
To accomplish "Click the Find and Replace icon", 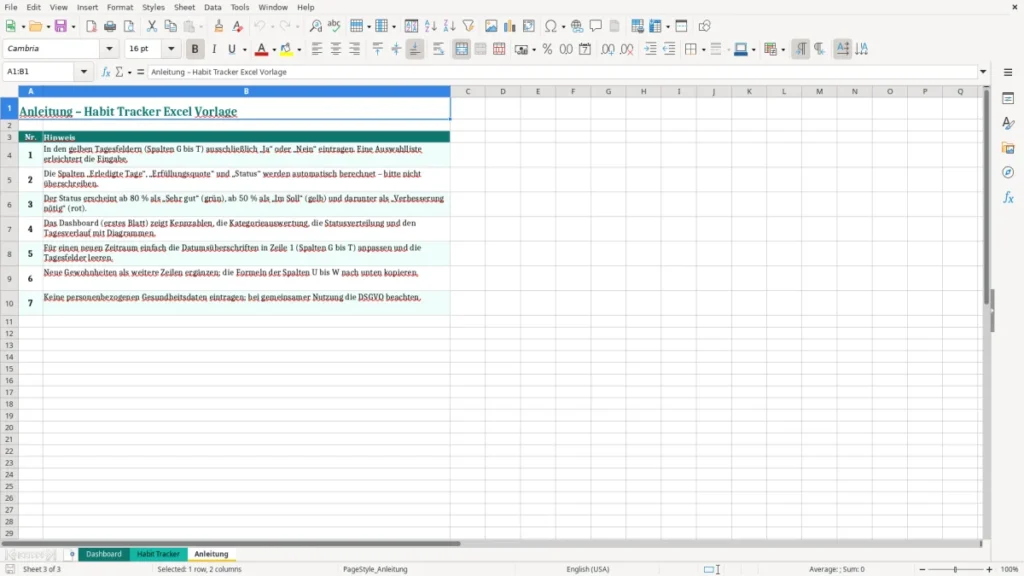I will [x=315, y=26].
